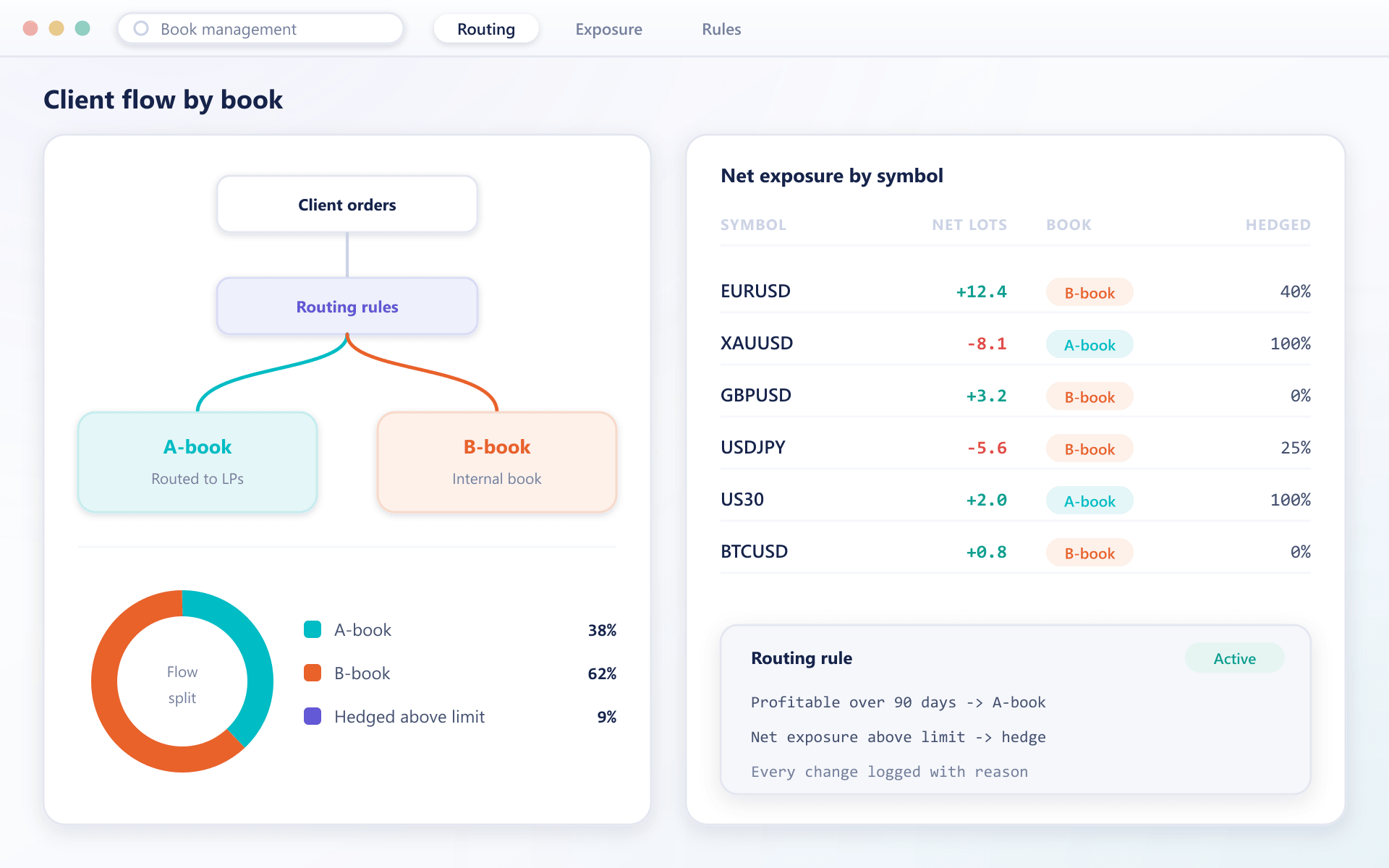Click the +12.4 net lots value
This screenshot has width=1389, height=868.
pyautogui.click(x=981, y=292)
